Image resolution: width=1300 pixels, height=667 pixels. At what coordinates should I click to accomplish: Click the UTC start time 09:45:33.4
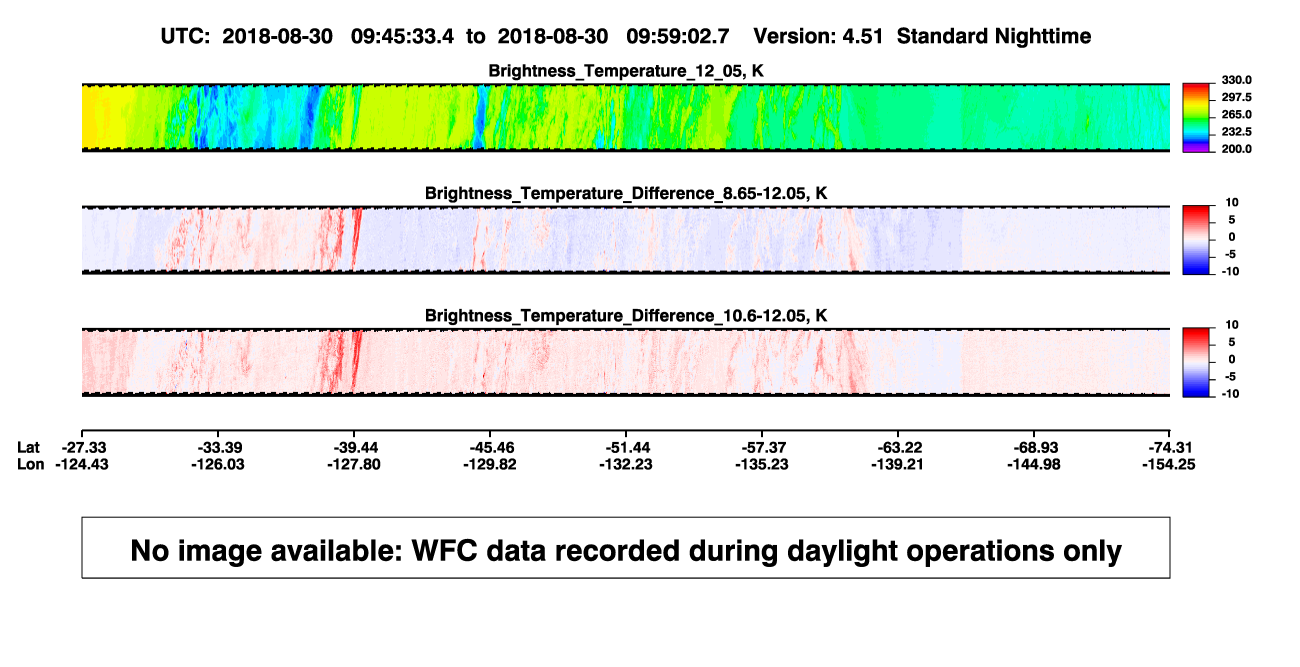coord(402,36)
